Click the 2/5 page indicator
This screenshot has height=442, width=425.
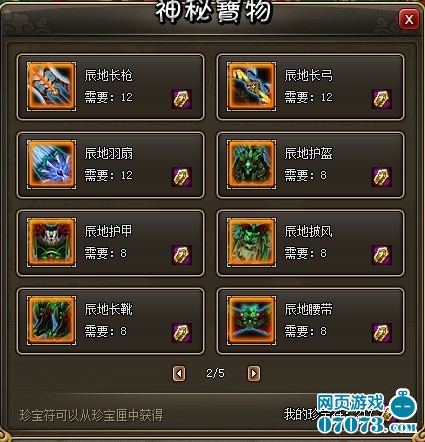(215, 373)
